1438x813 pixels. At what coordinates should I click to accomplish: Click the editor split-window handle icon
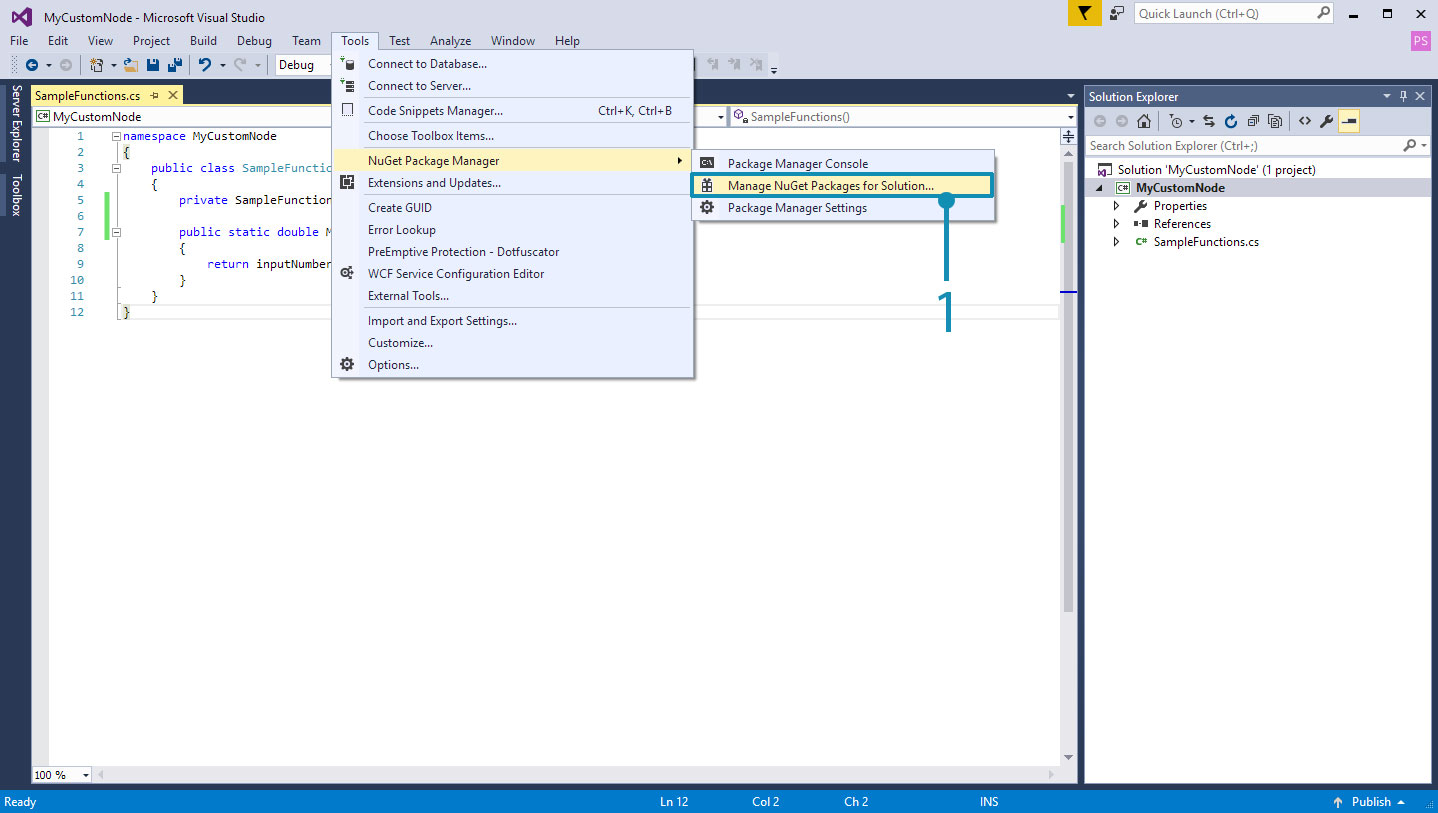1069,136
